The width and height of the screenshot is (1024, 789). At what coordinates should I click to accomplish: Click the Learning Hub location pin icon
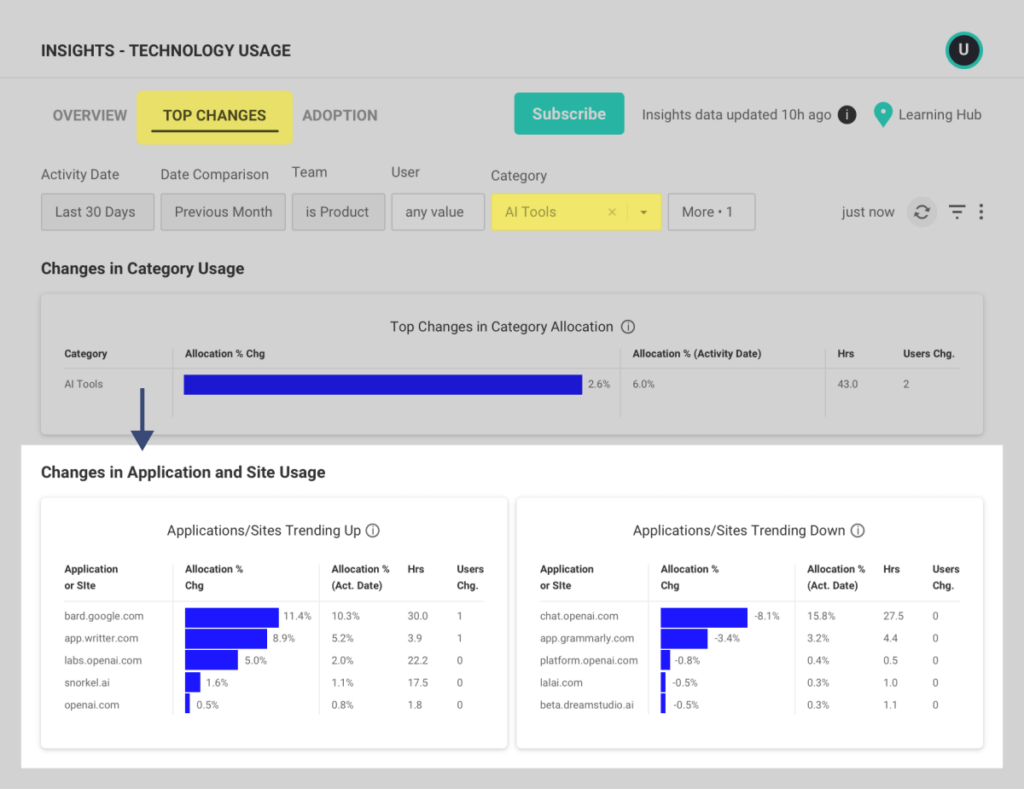[882, 115]
